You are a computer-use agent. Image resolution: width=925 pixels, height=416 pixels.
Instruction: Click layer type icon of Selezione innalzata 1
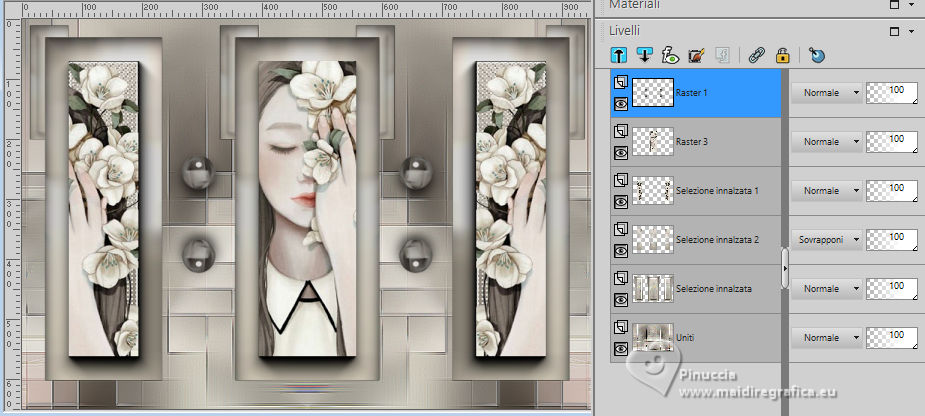click(x=621, y=181)
